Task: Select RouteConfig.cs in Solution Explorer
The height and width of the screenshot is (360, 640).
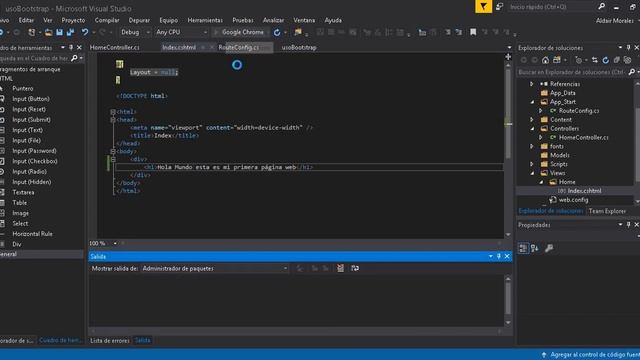Action: (x=579, y=111)
